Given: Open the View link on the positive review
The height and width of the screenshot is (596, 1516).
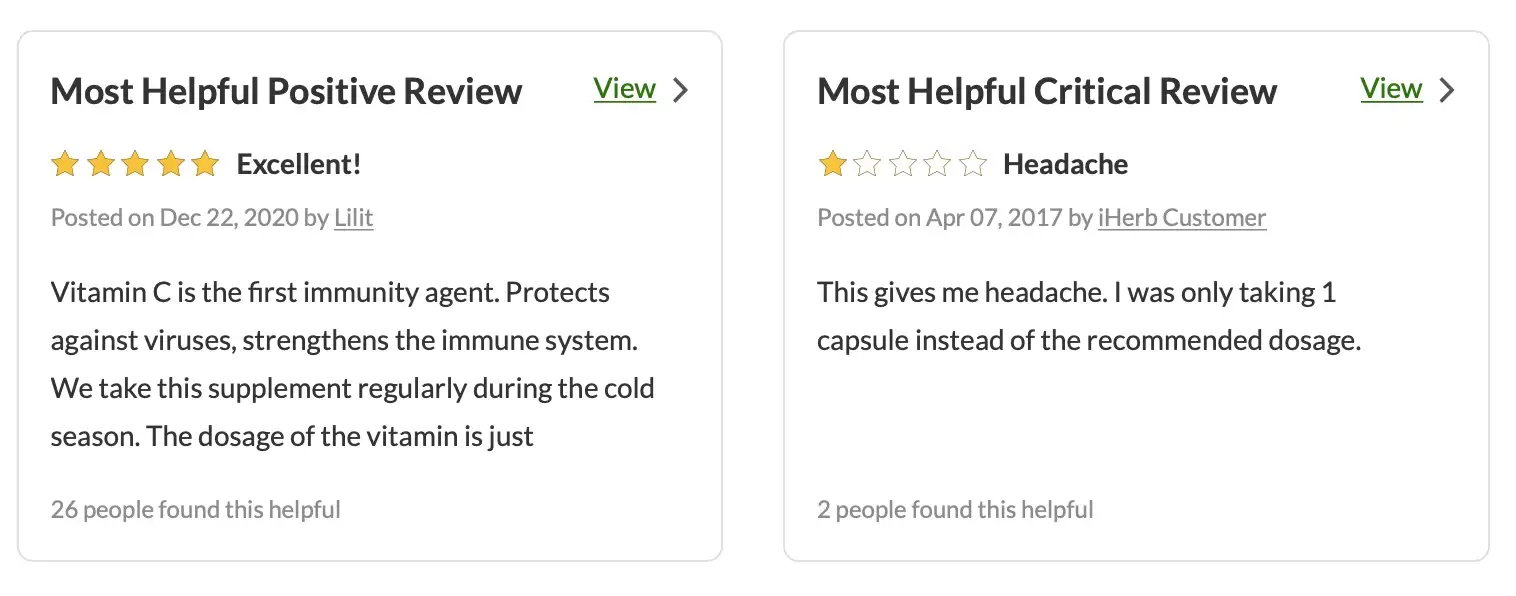Looking at the screenshot, I should (624, 88).
